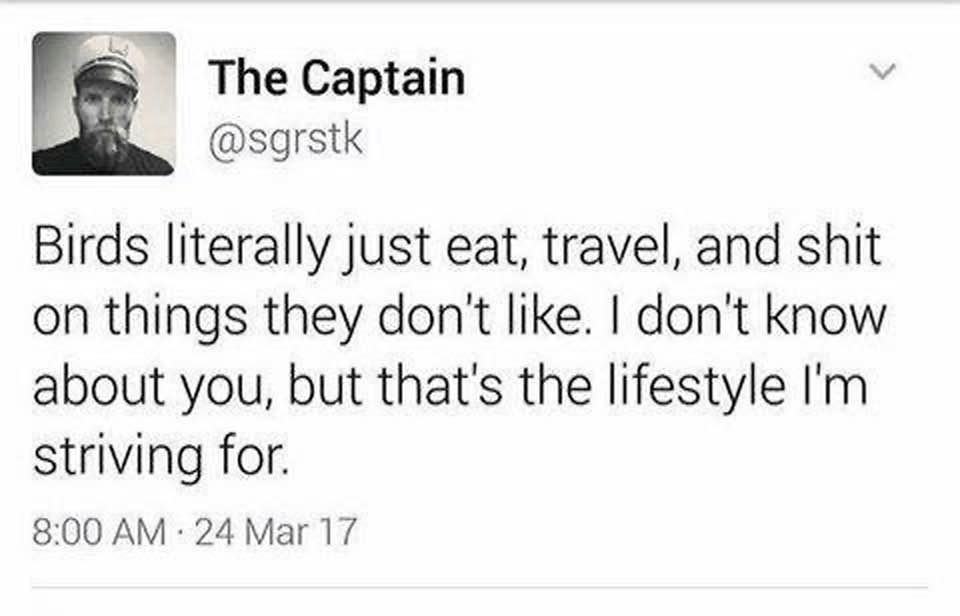The width and height of the screenshot is (960, 616).
Task: Click the word "eat" in the tweet
Action: click(x=487, y=249)
